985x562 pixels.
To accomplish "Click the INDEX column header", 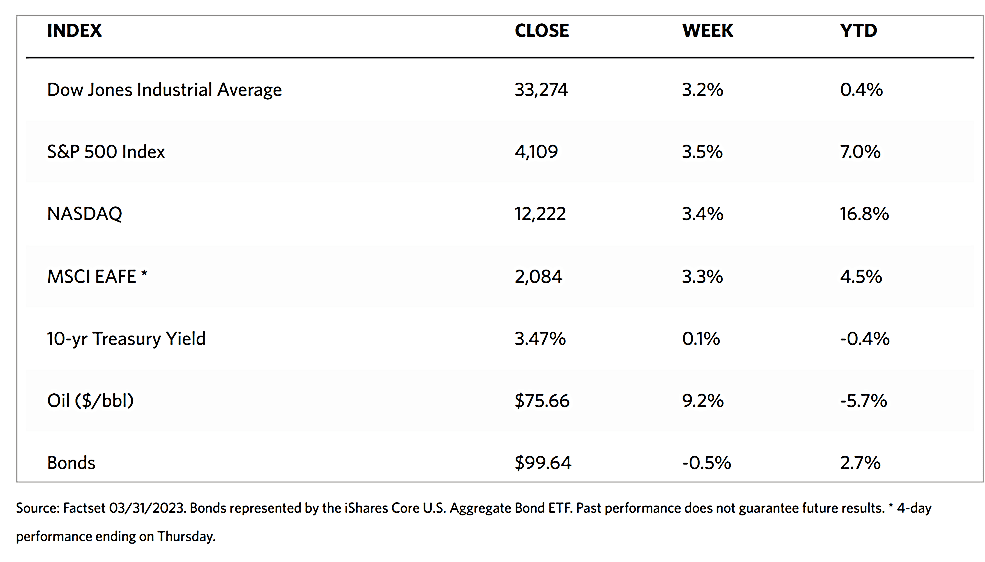I will click(74, 31).
